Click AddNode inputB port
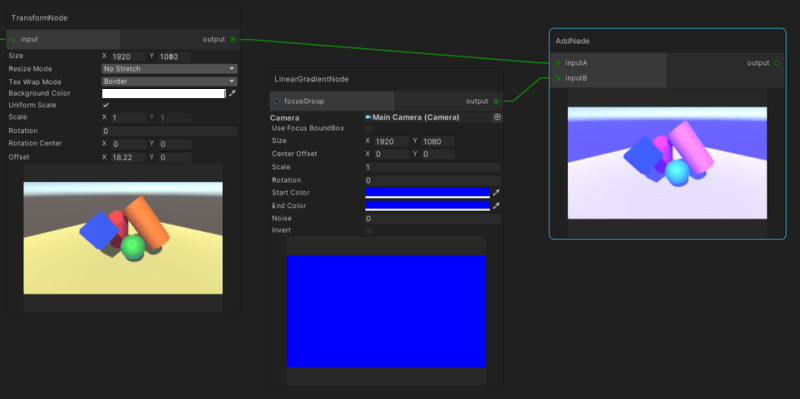Screen dimensions: 800x399 point(558,78)
